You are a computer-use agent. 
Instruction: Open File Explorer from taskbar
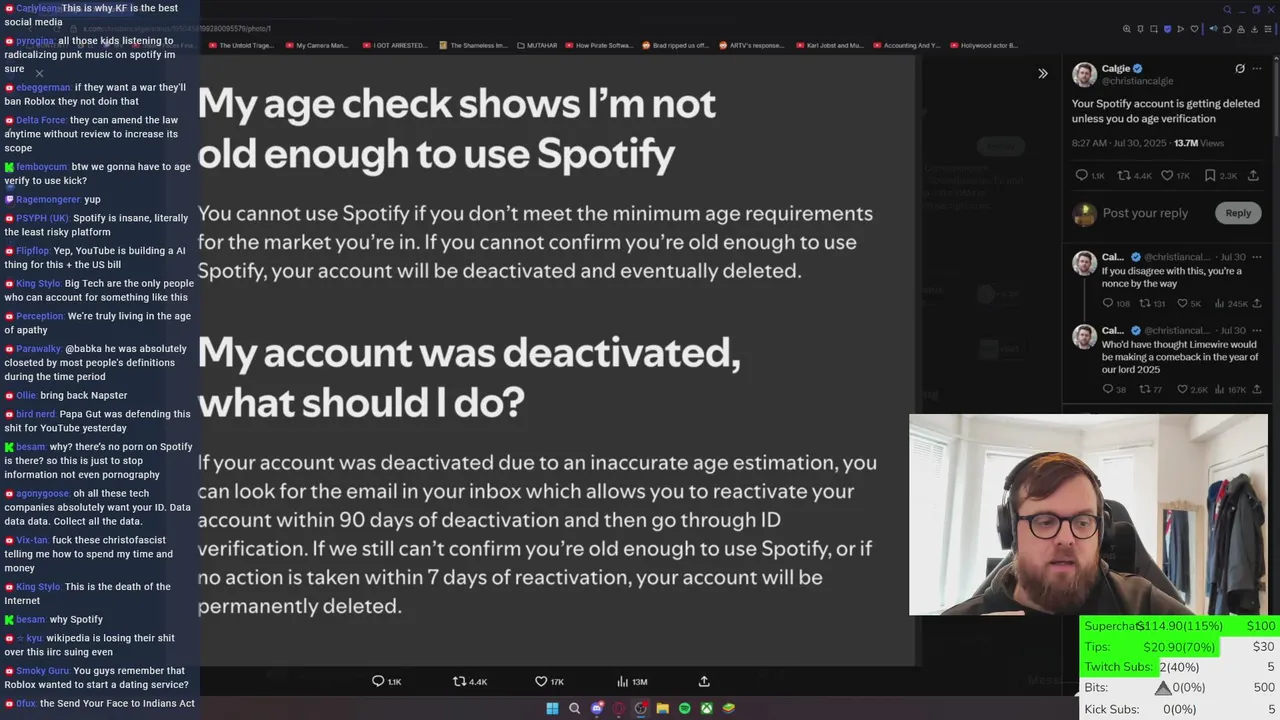click(x=663, y=708)
